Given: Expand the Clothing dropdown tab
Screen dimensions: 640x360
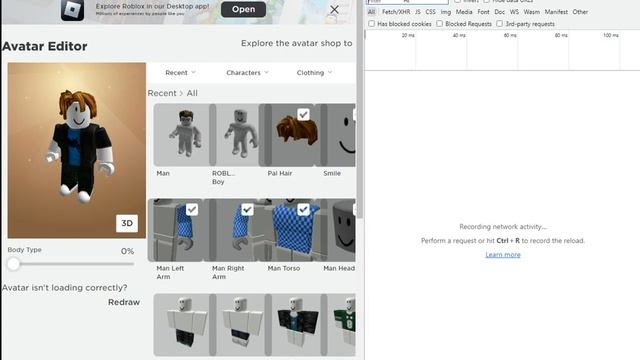Looking at the screenshot, I should 314,73.
